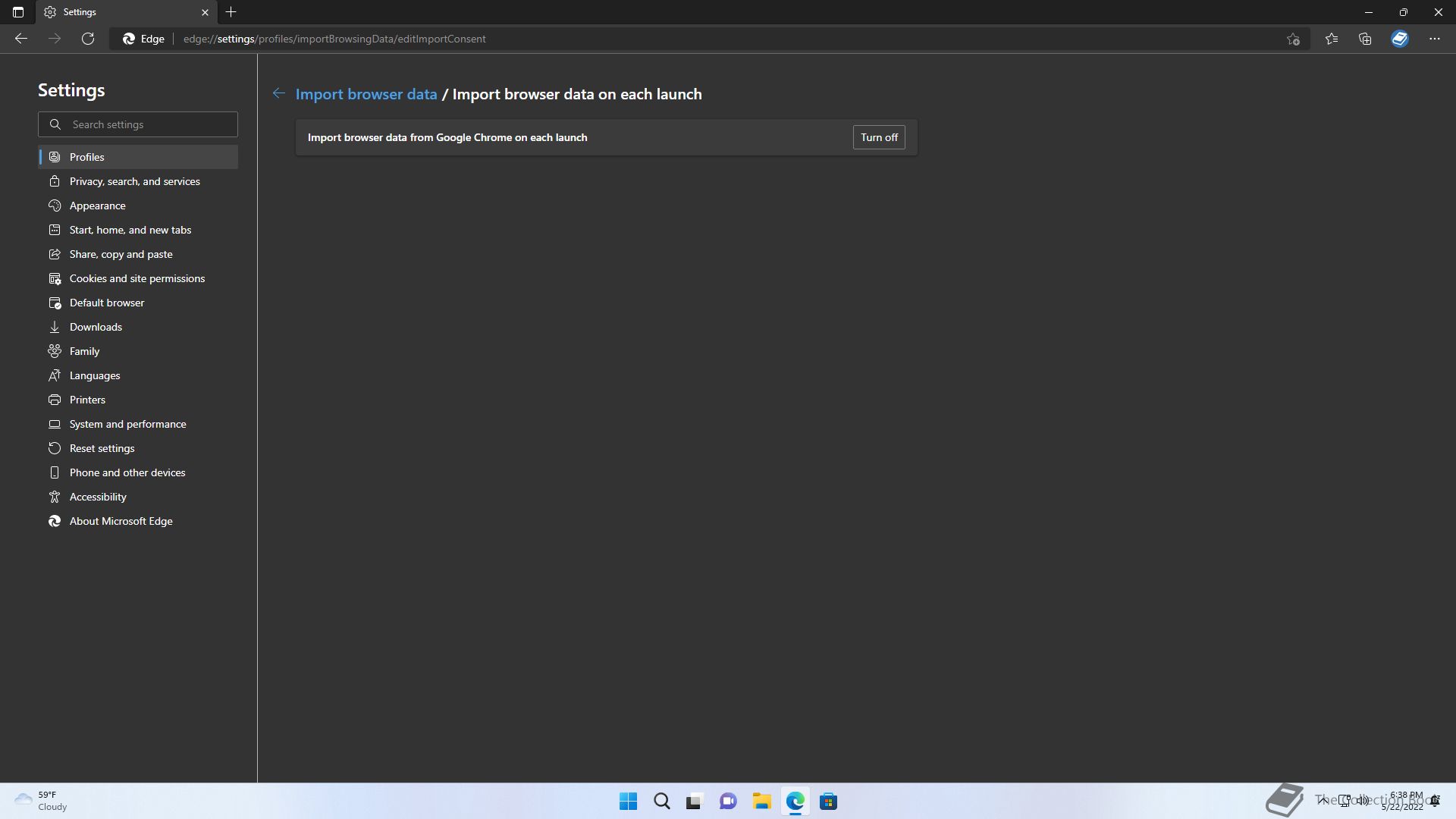Open Phone and other devices
1456x819 pixels.
click(x=138, y=472)
